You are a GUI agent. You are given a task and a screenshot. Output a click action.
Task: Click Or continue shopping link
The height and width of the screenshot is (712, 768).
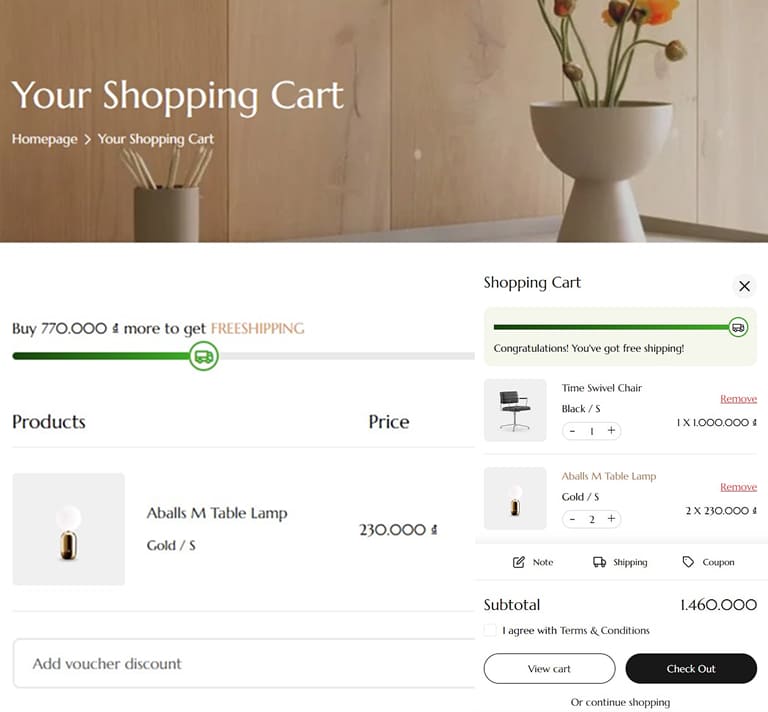click(620, 702)
